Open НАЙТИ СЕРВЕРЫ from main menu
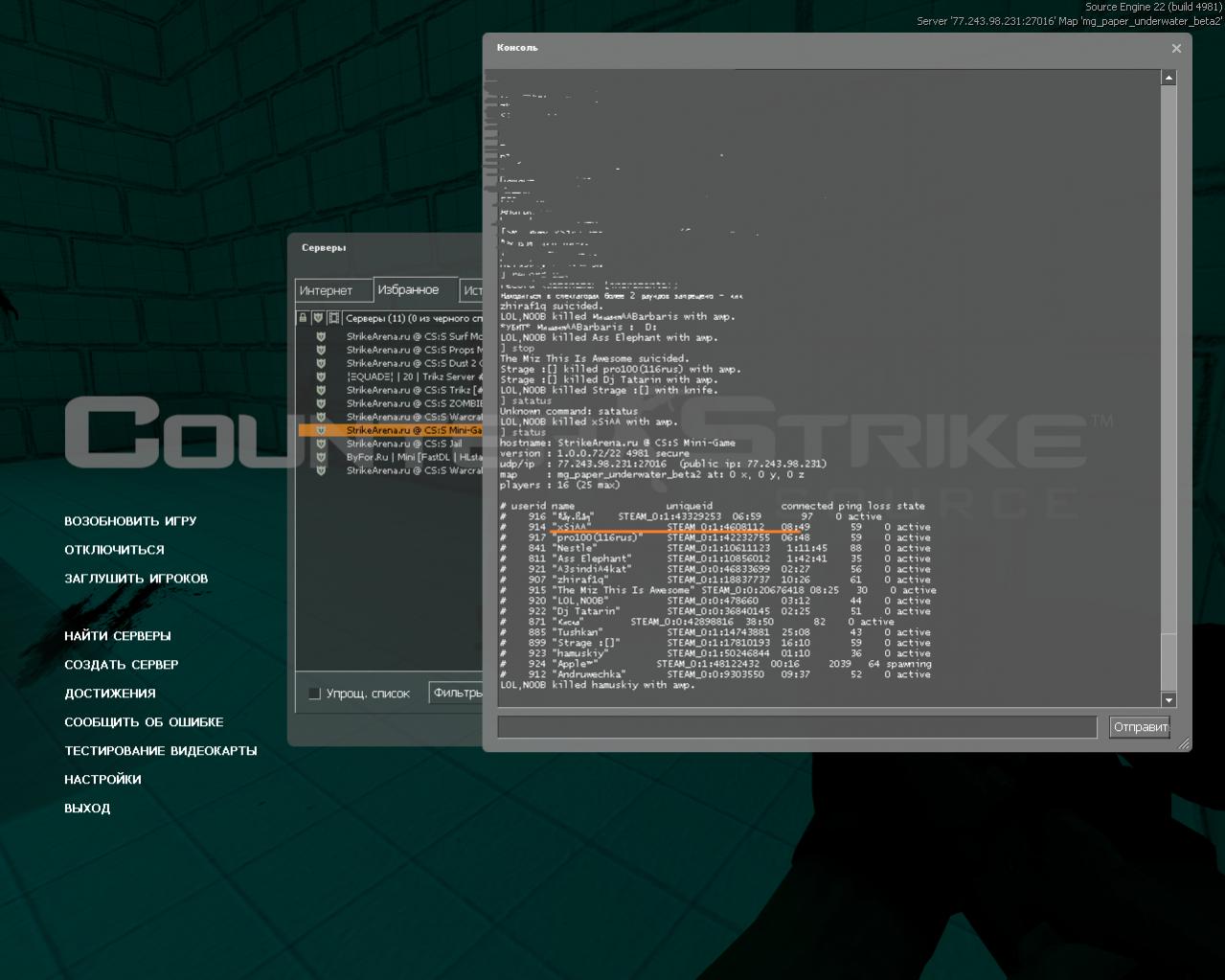 (118, 636)
